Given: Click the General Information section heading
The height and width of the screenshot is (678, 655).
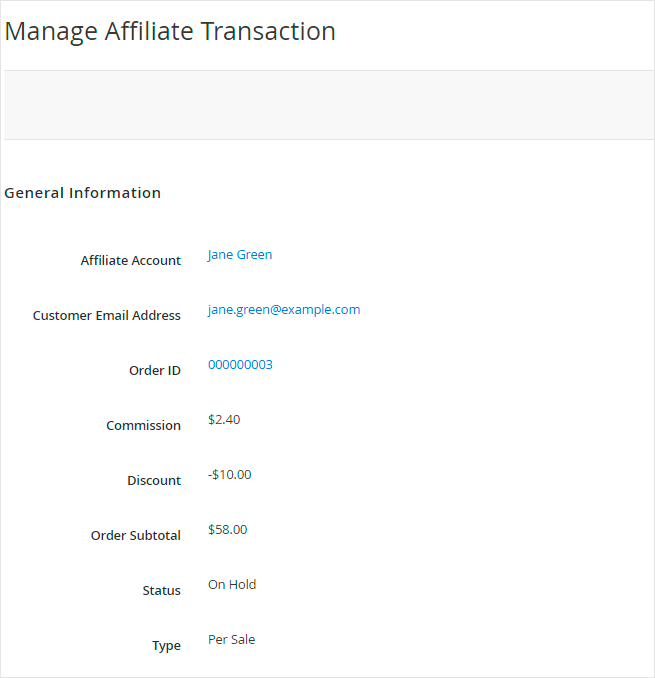Looking at the screenshot, I should [83, 193].
